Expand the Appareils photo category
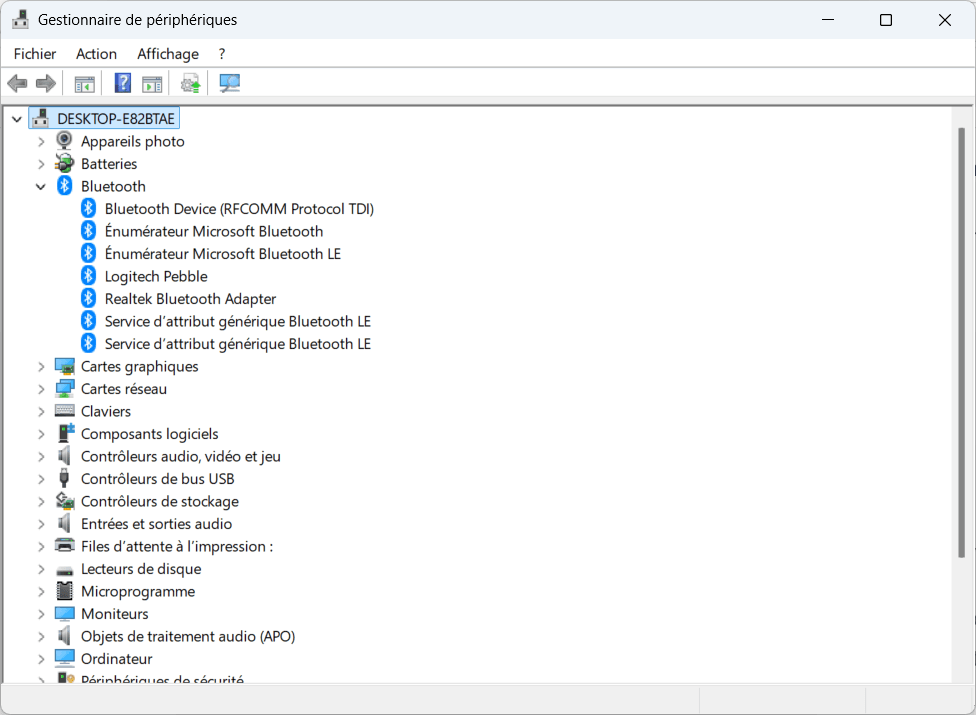This screenshot has height=715, width=976. click(41, 142)
